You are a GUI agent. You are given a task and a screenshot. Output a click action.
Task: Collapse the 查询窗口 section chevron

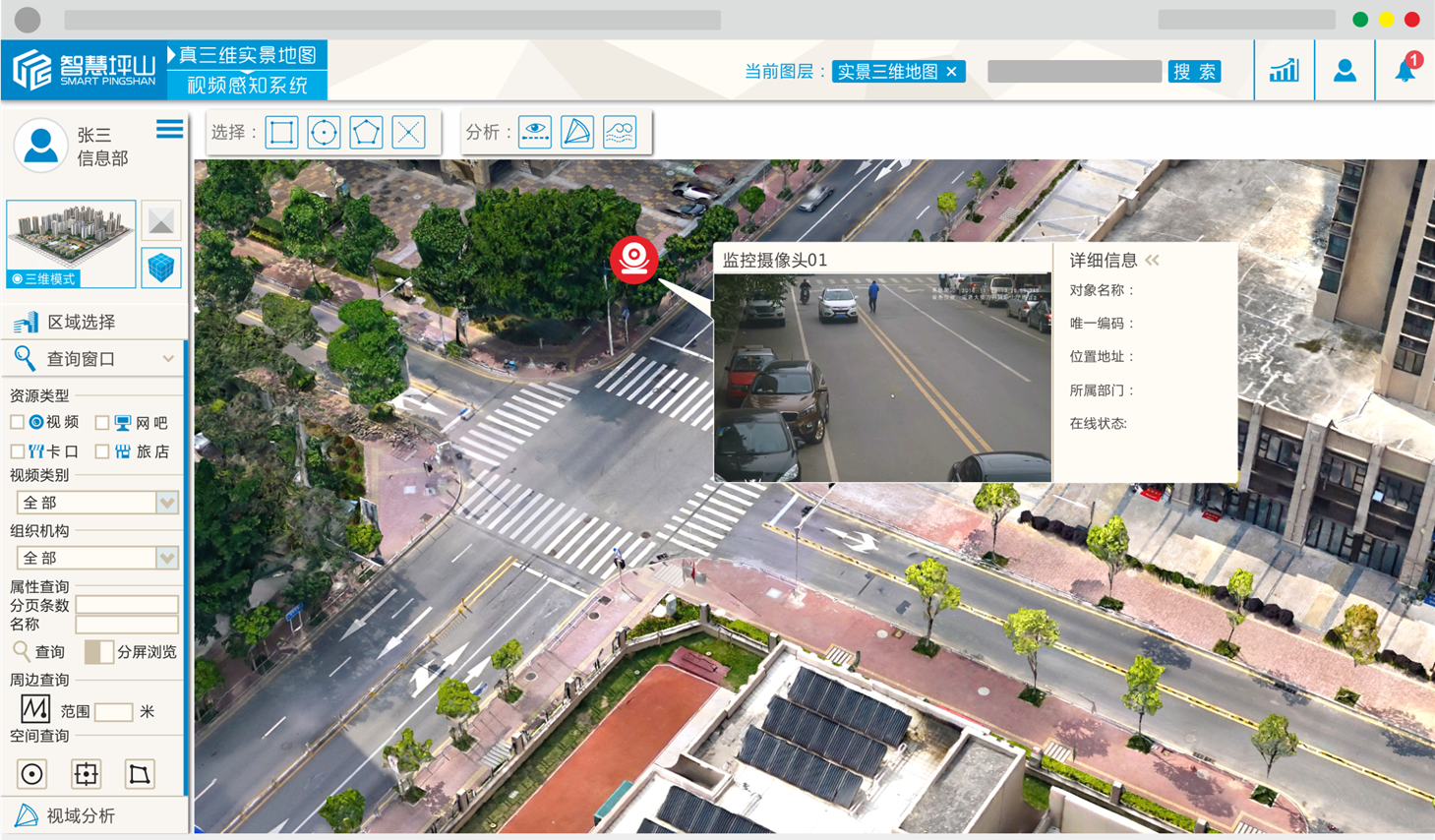coord(168,359)
